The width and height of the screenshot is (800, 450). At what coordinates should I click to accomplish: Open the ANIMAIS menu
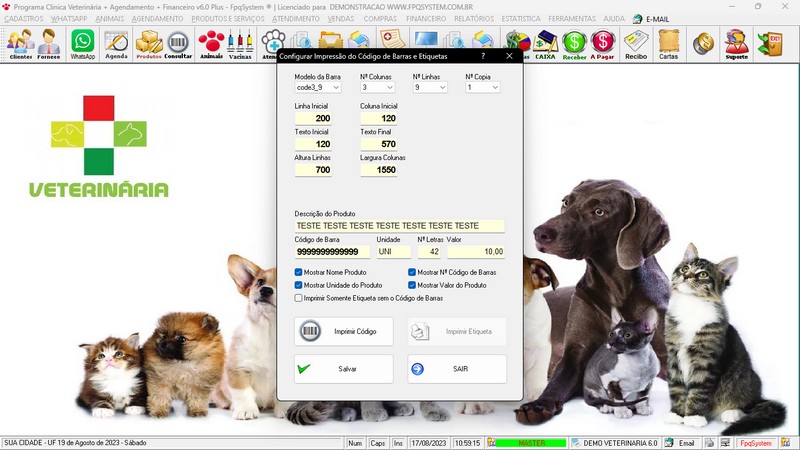coord(110,19)
